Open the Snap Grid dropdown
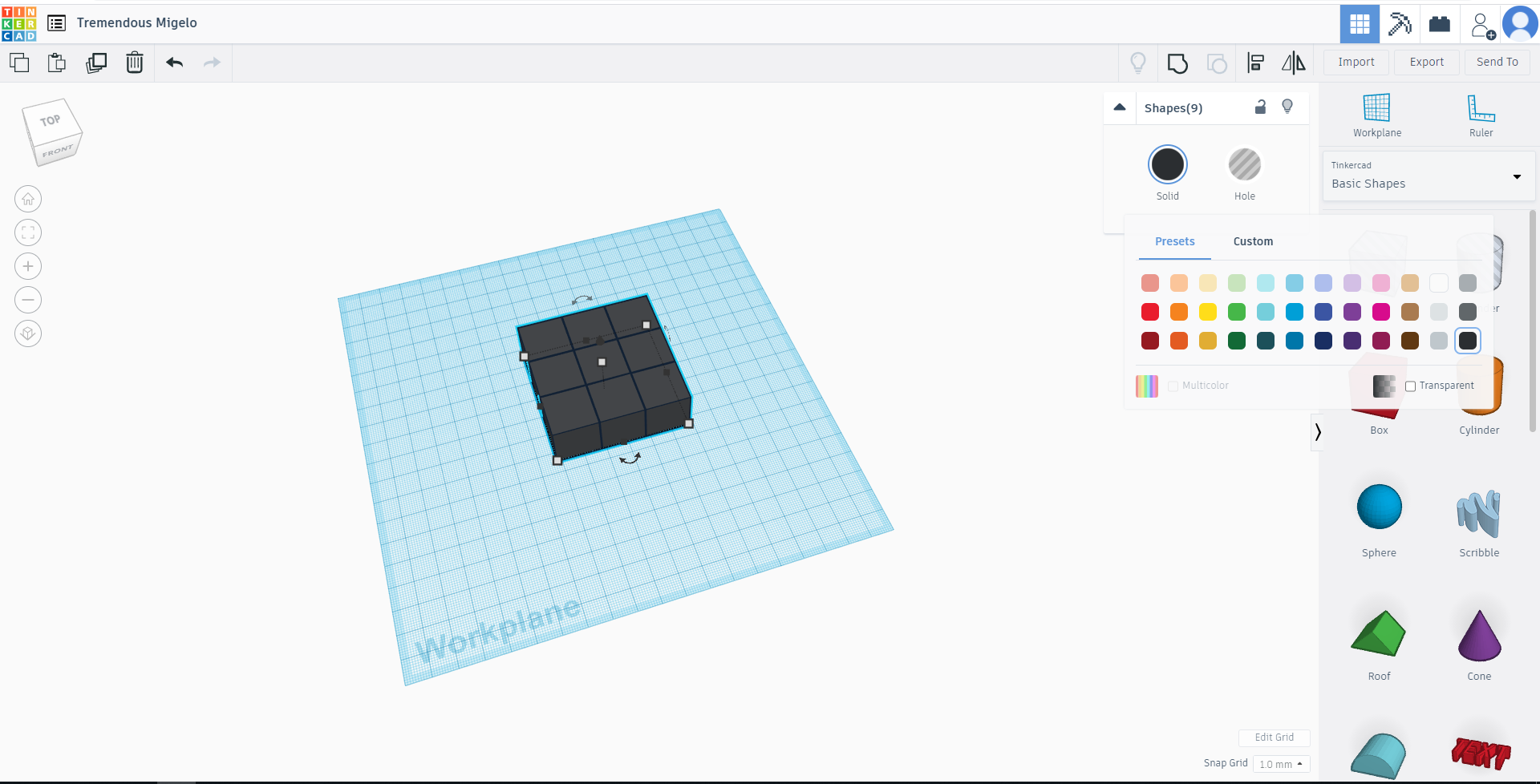 pos(1281,764)
